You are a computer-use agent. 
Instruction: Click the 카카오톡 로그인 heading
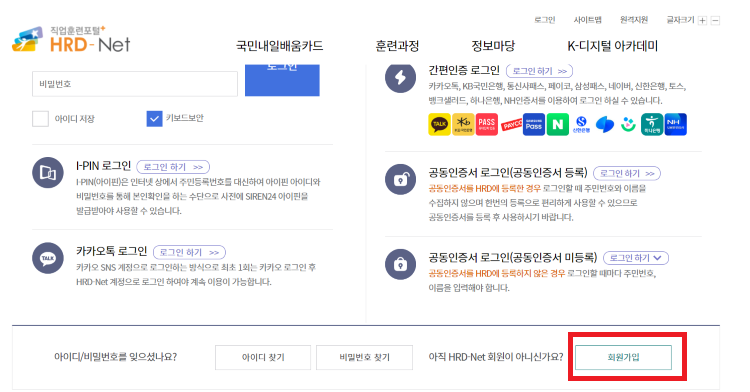pyautogui.click(x=111, y=251)
